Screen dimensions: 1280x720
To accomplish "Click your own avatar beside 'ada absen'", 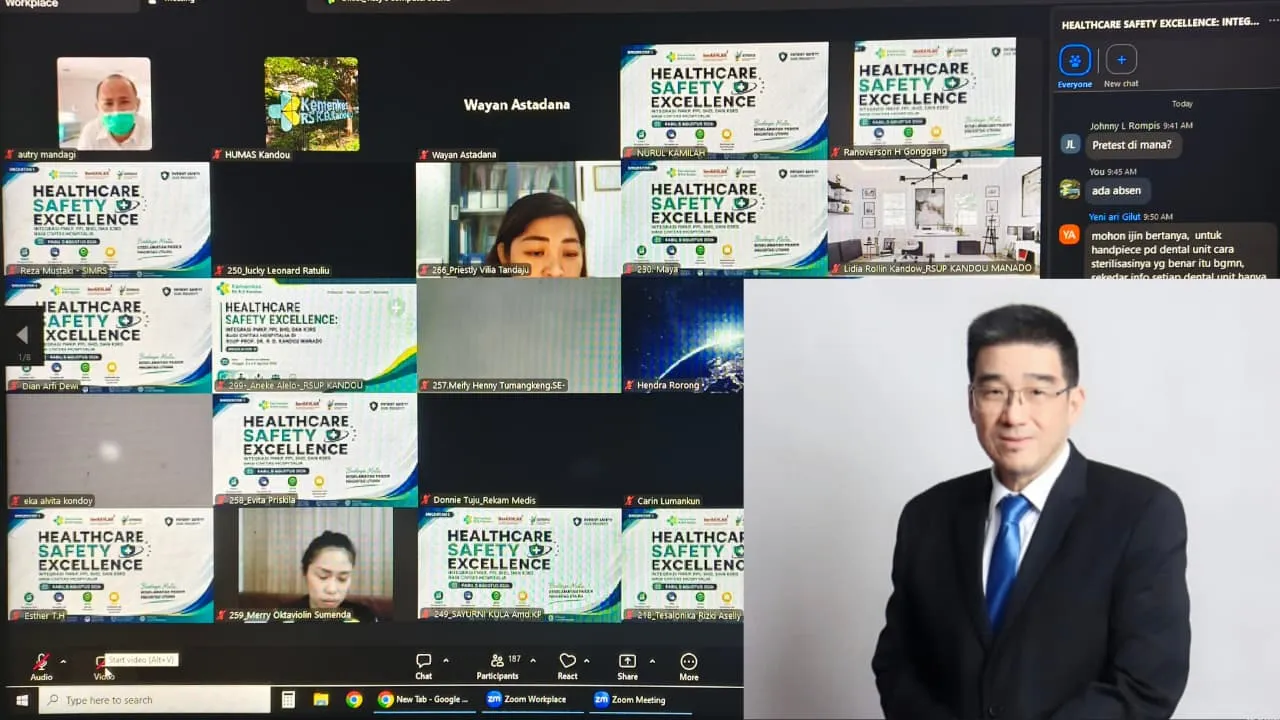I will 1070,189.
